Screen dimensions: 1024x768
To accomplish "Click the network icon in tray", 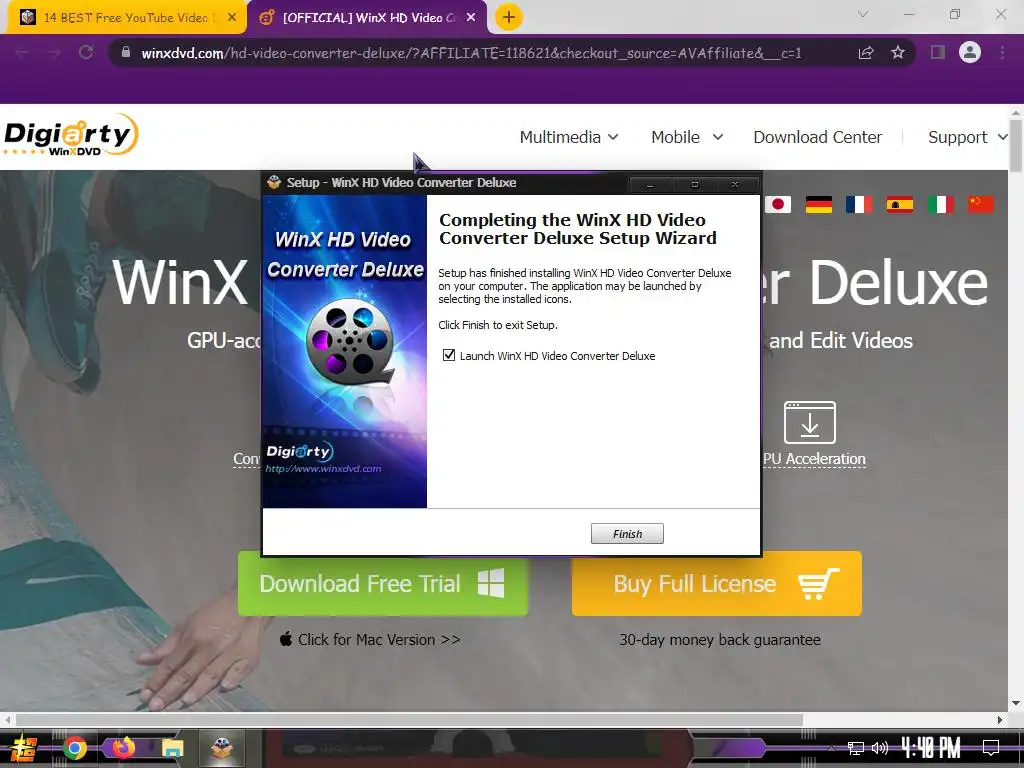I will [x=855, y=748].
